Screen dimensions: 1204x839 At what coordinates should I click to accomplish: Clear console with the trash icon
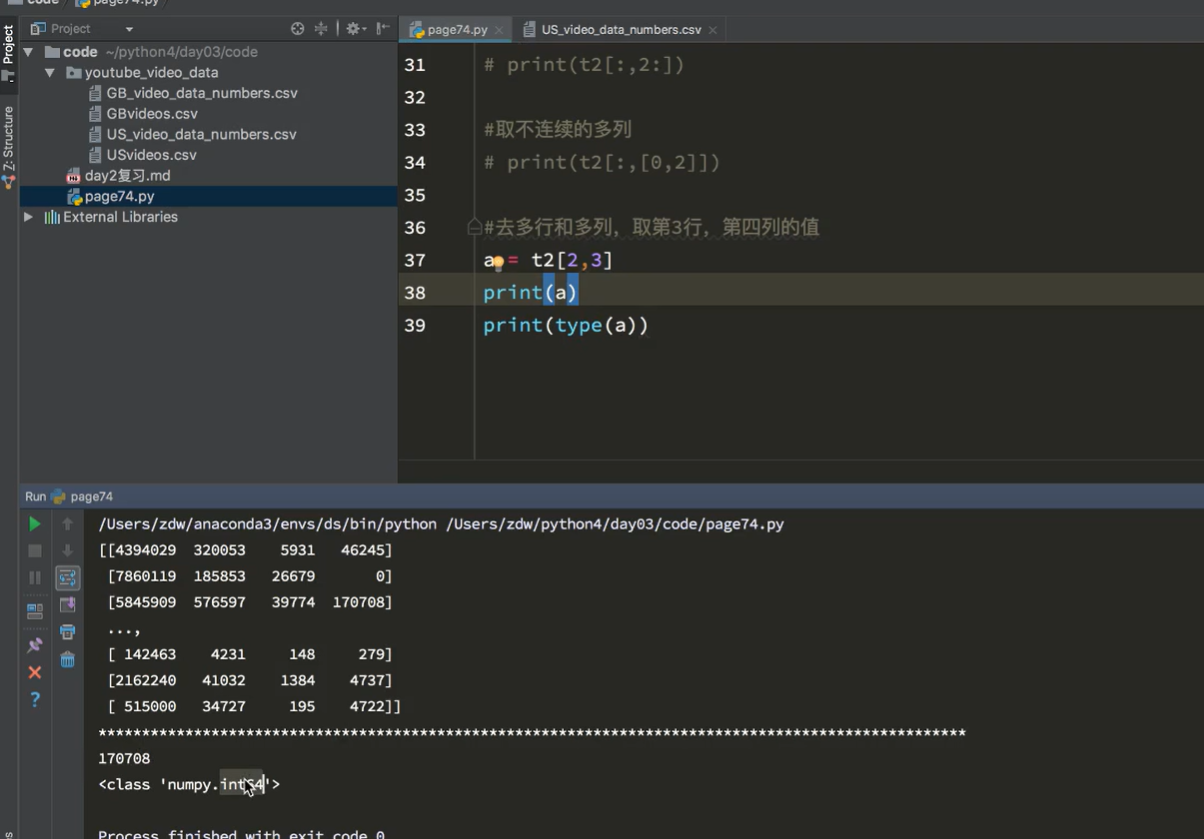point(68,659)
